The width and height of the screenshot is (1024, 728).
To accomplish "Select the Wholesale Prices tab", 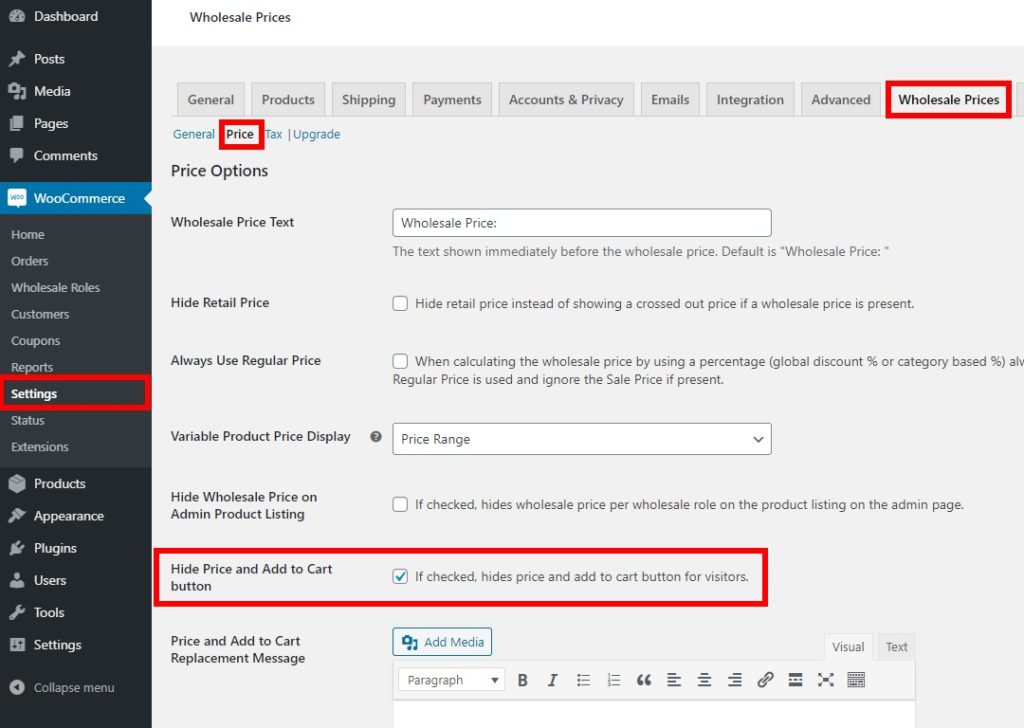I will click(x=948, y=100).
